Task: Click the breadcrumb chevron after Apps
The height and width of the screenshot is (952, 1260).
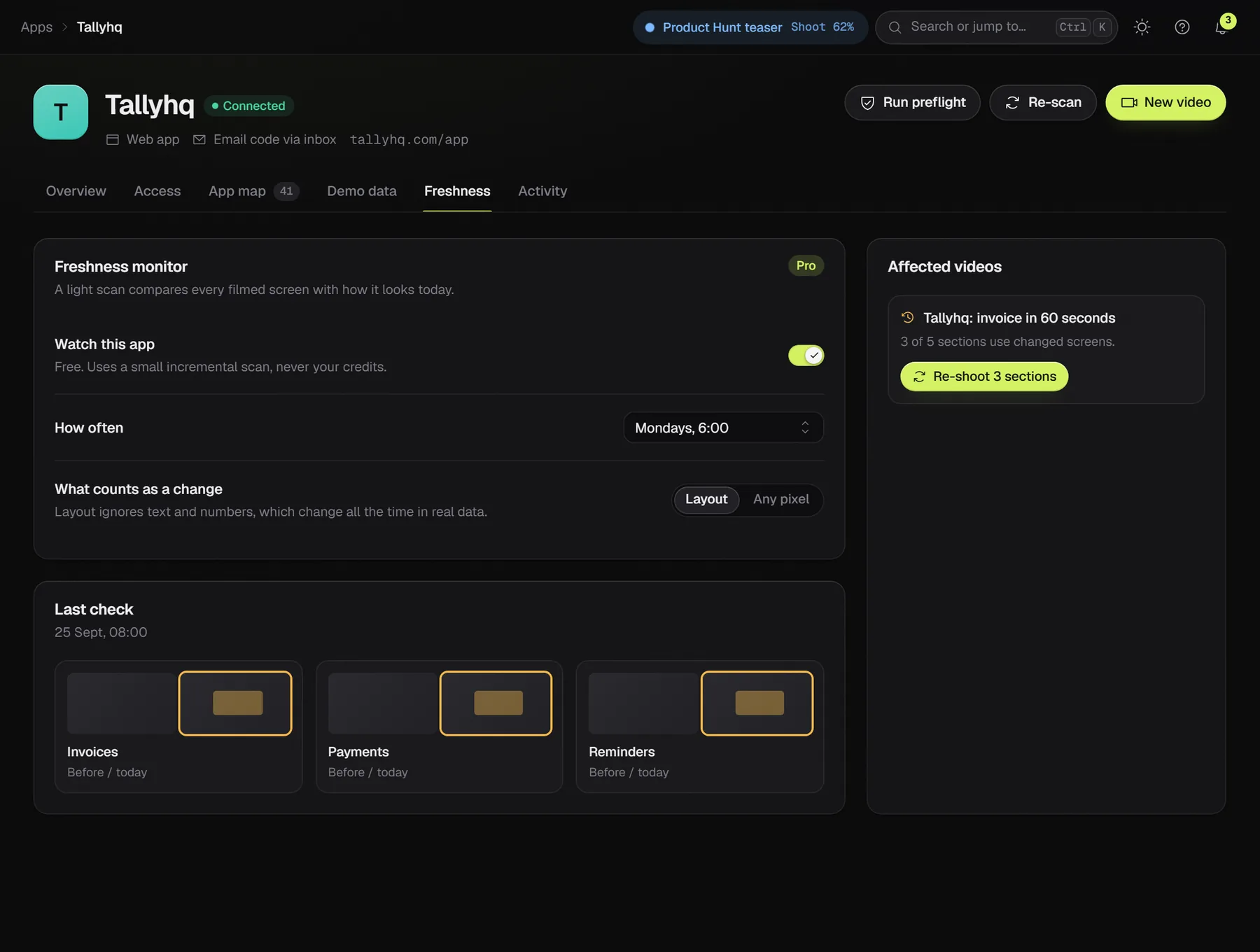Action: [64, 27]
